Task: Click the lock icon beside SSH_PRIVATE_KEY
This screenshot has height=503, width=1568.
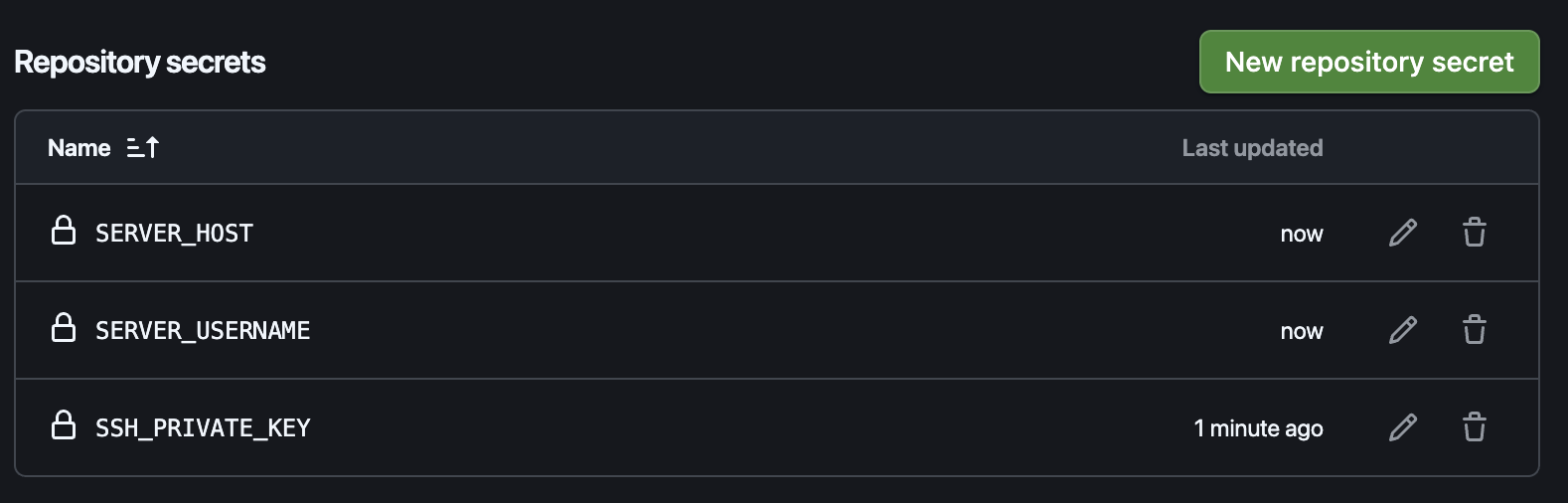Action: (64, 425)
